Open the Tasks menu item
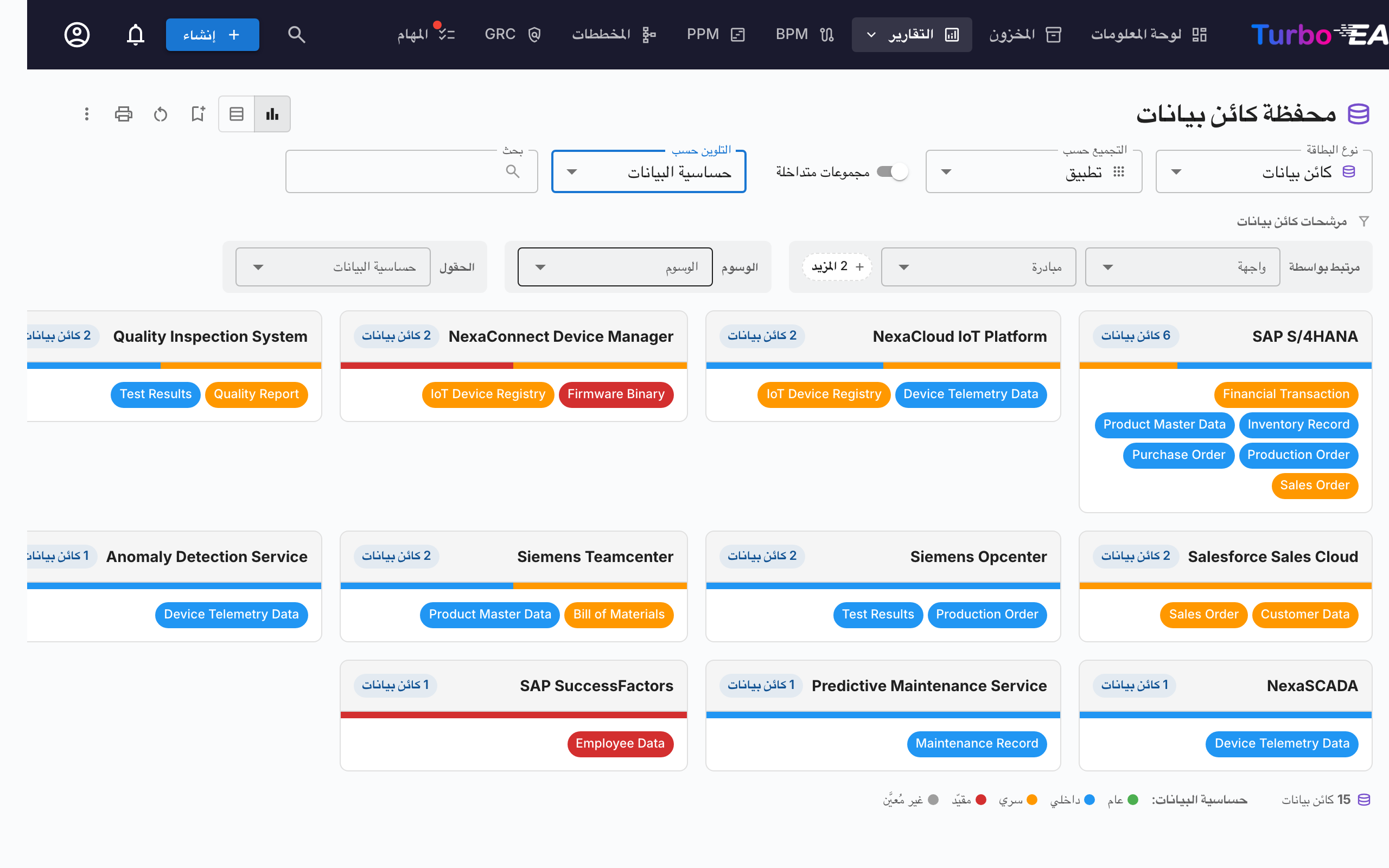The width and height of the screenshot is (1389, 868). [426, 34]
